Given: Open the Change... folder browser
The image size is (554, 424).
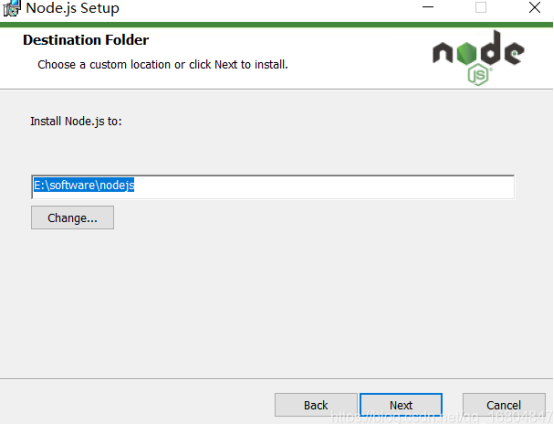Looking at the screenshot, I should click(72, 218).
